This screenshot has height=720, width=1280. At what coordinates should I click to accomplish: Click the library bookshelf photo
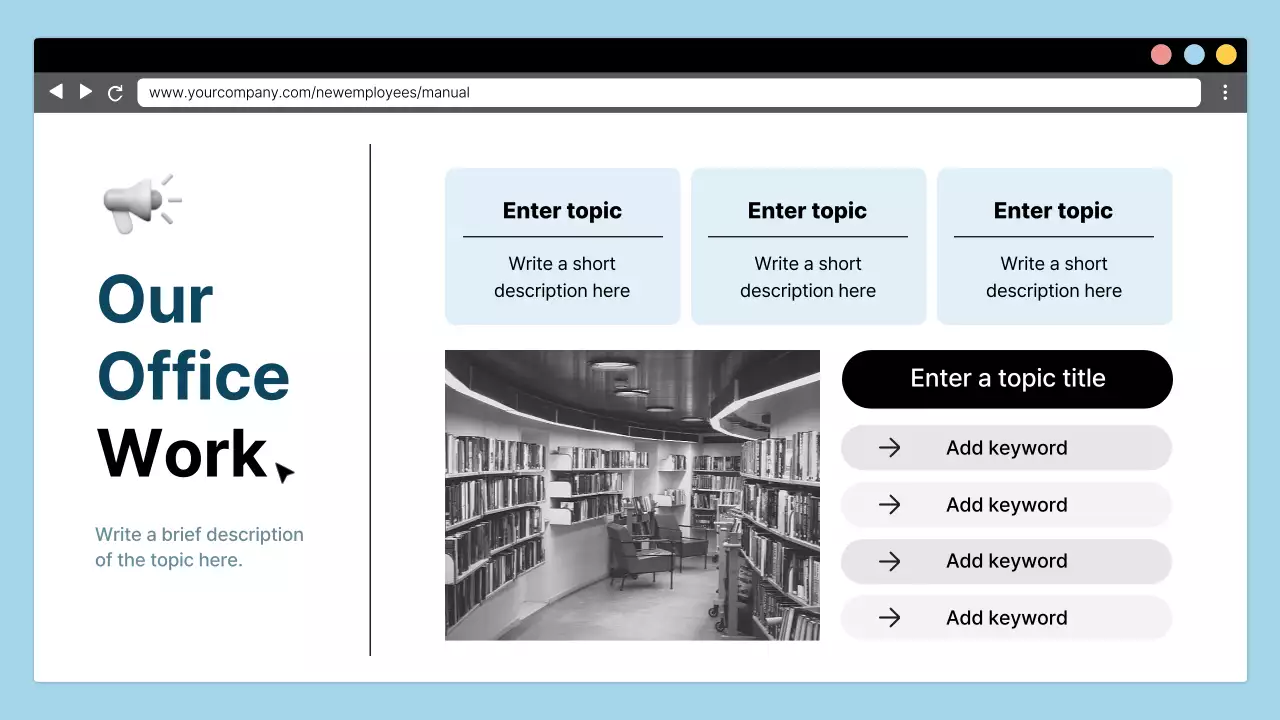point(632,495)
